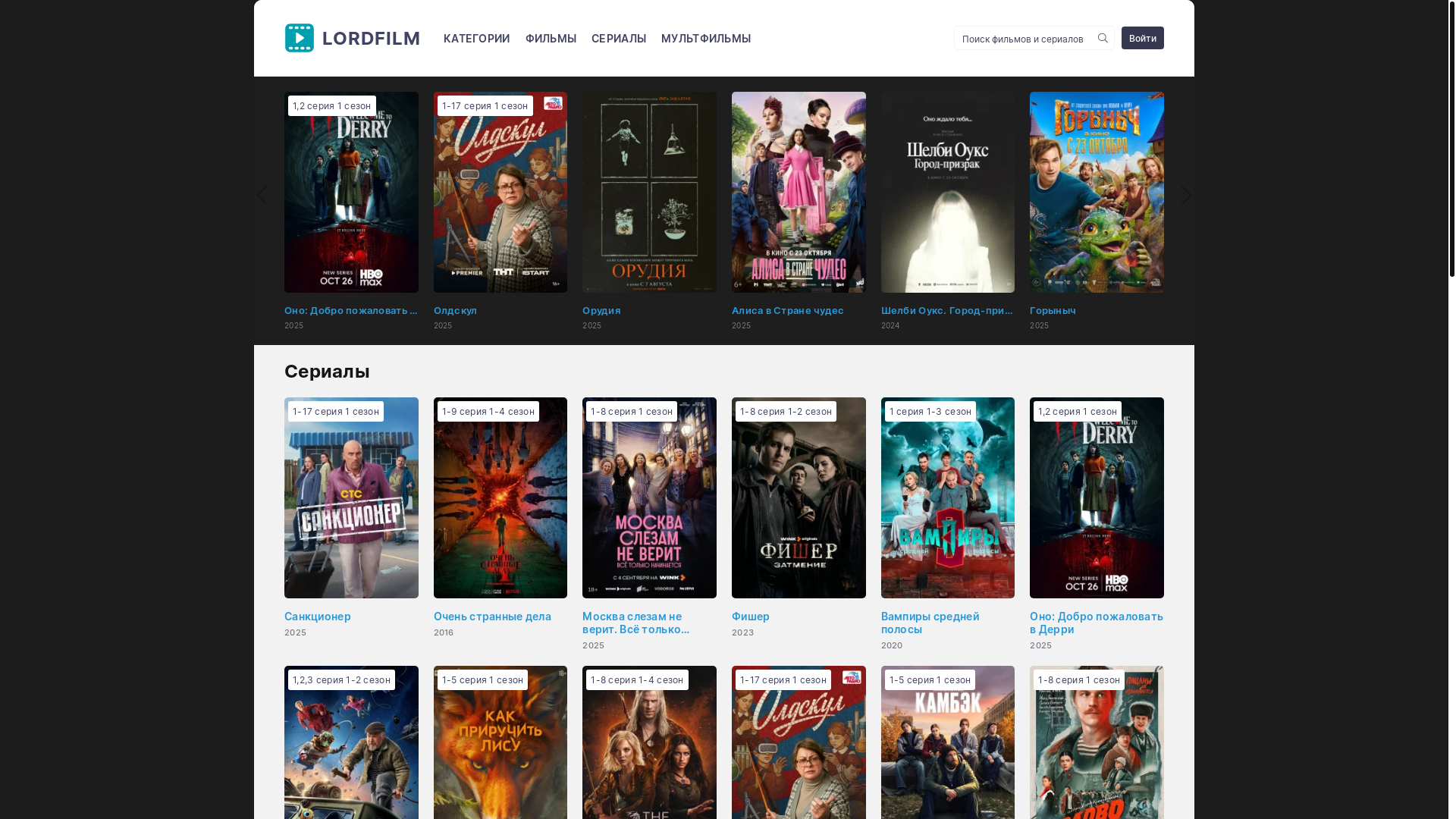Open Вампиры средней полосы poster
The image size is (1456, 819).
pyautogui.click(x=947, y=498)
